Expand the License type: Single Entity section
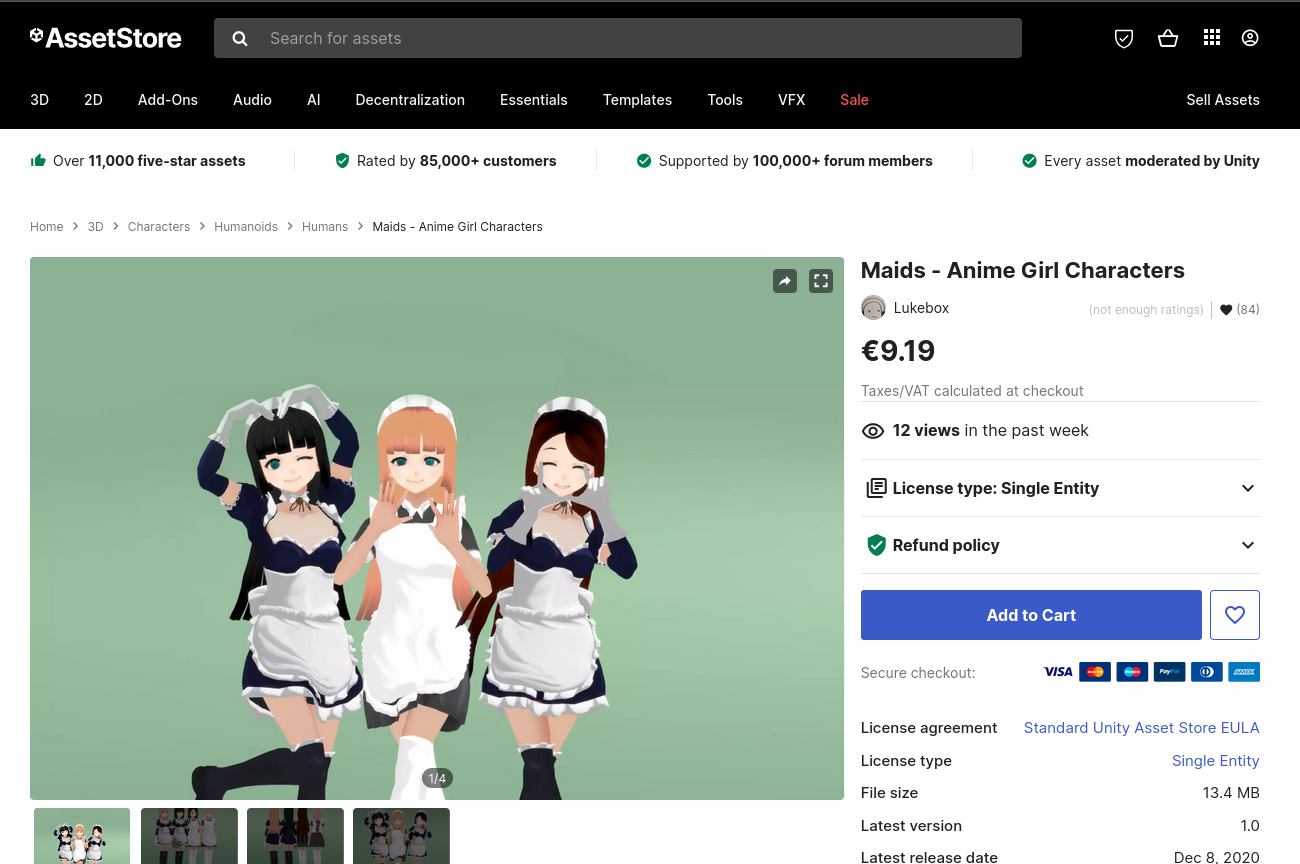Screen dimensions: 1300x864 click(1060, 488)
